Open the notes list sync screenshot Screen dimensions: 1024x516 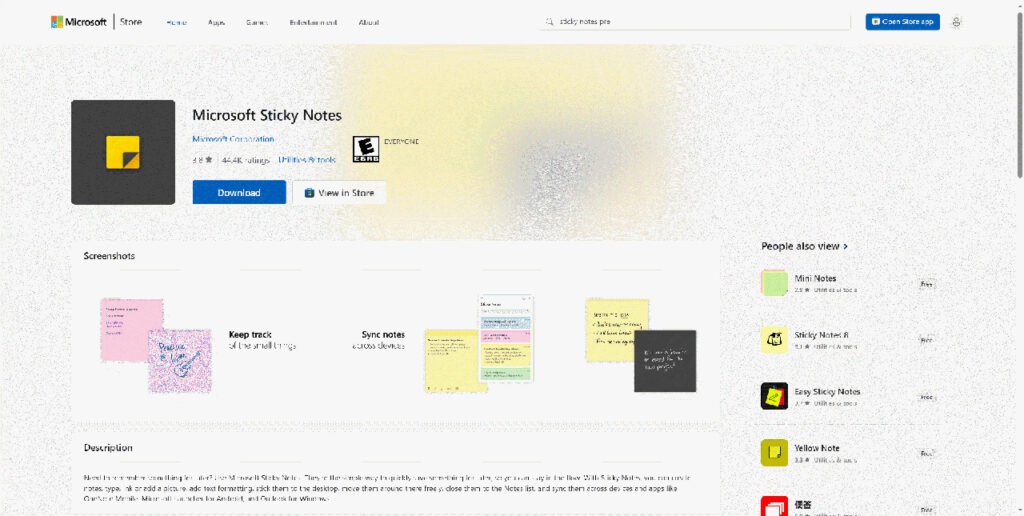[x=479, y=343]
